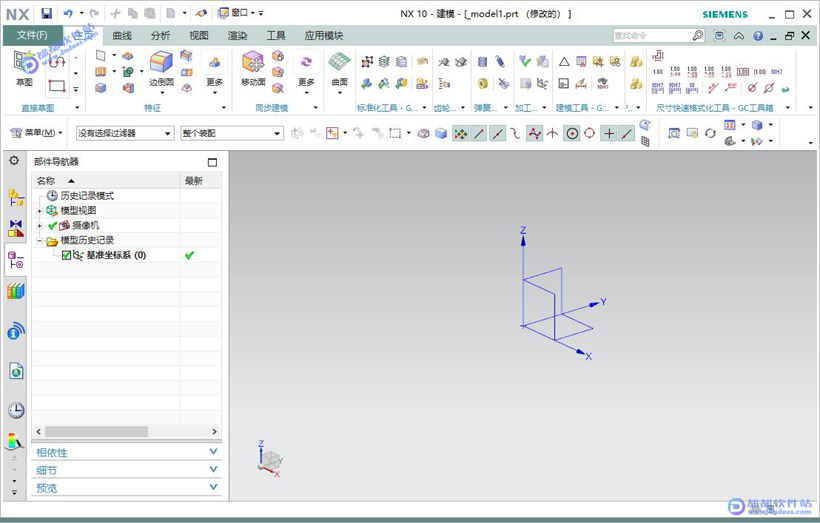Click the sidebar settings gear icon
Viewport: 820px width, 523px height.
pos(14,160)
